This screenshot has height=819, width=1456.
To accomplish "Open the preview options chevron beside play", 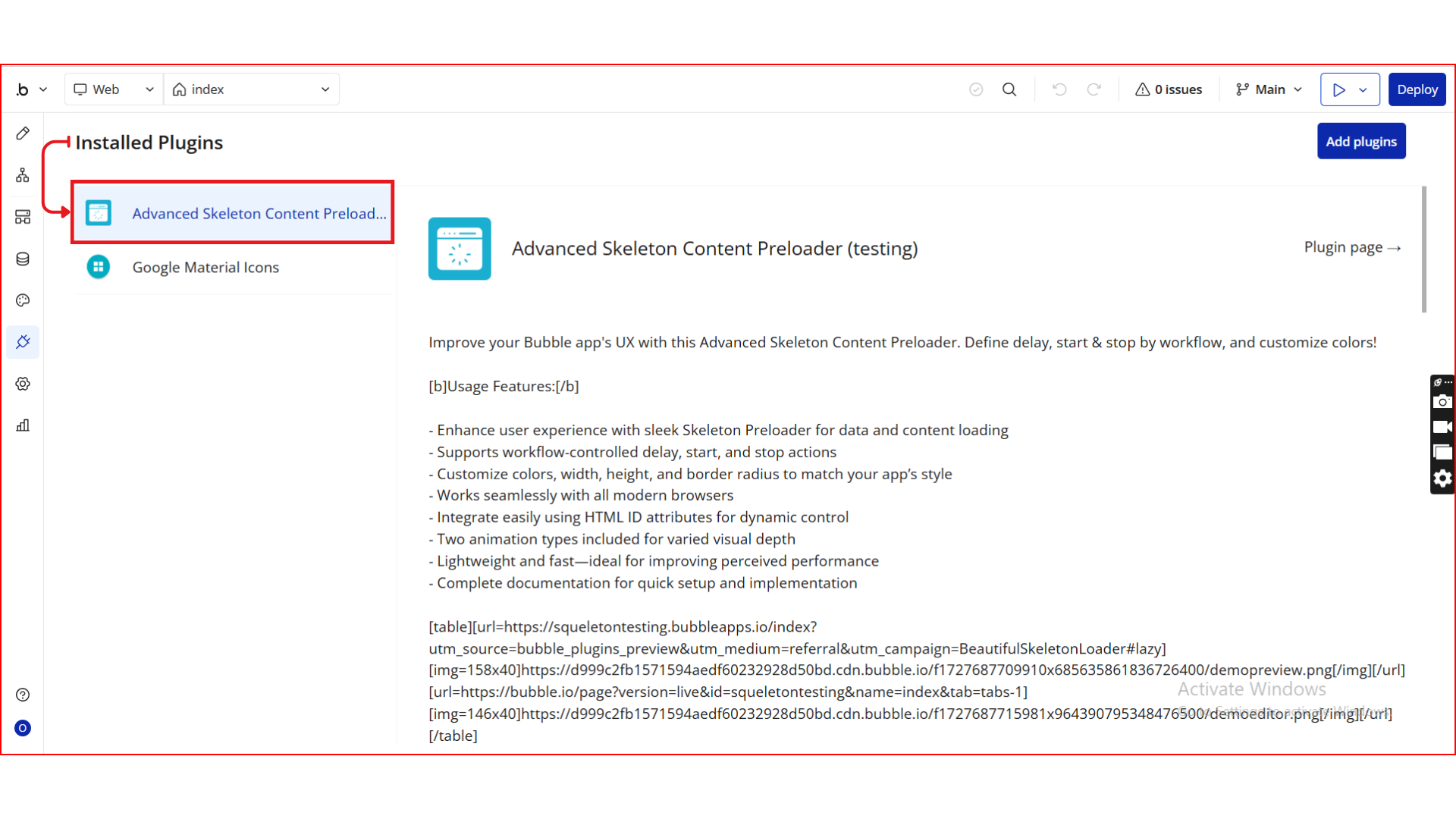I will [x=1363, y=89].
